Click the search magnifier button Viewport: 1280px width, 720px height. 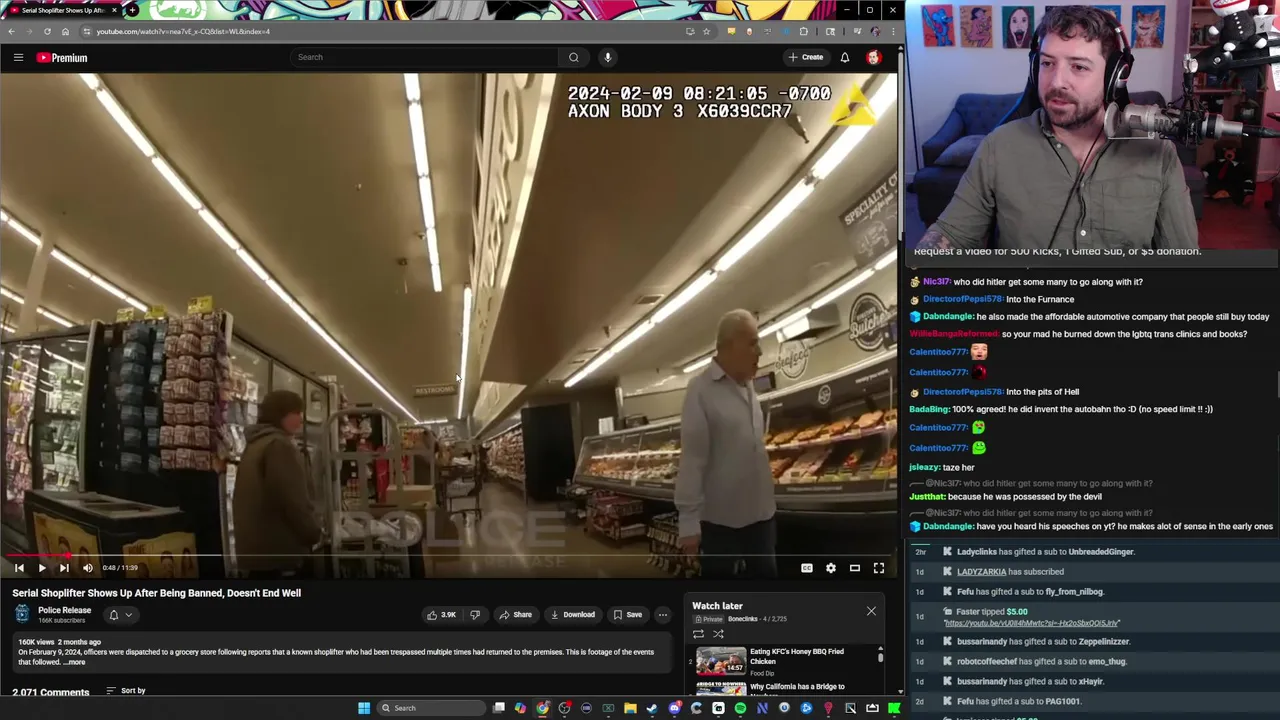pos(573,57)
